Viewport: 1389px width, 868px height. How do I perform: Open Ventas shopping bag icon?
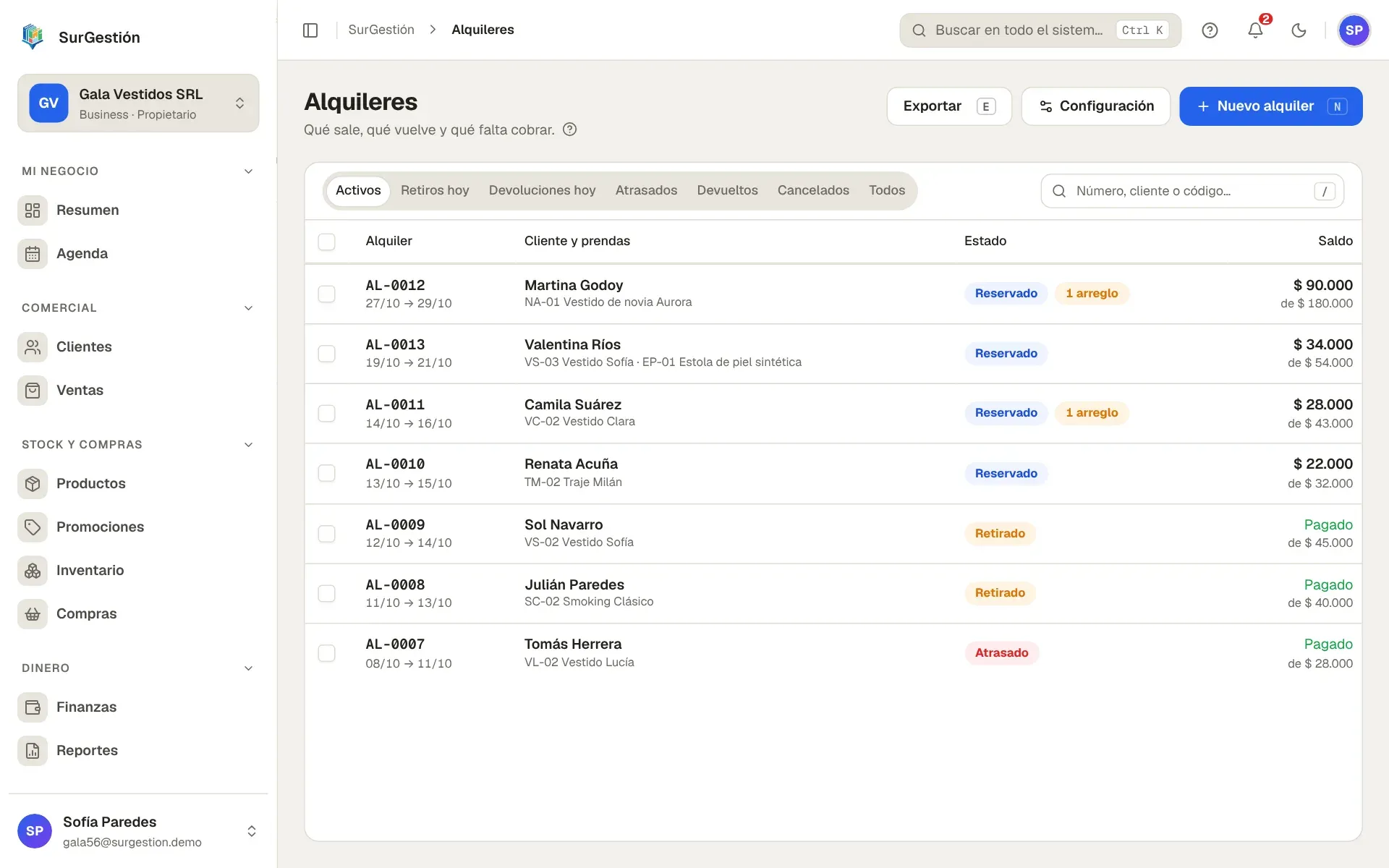pos(33,390)
